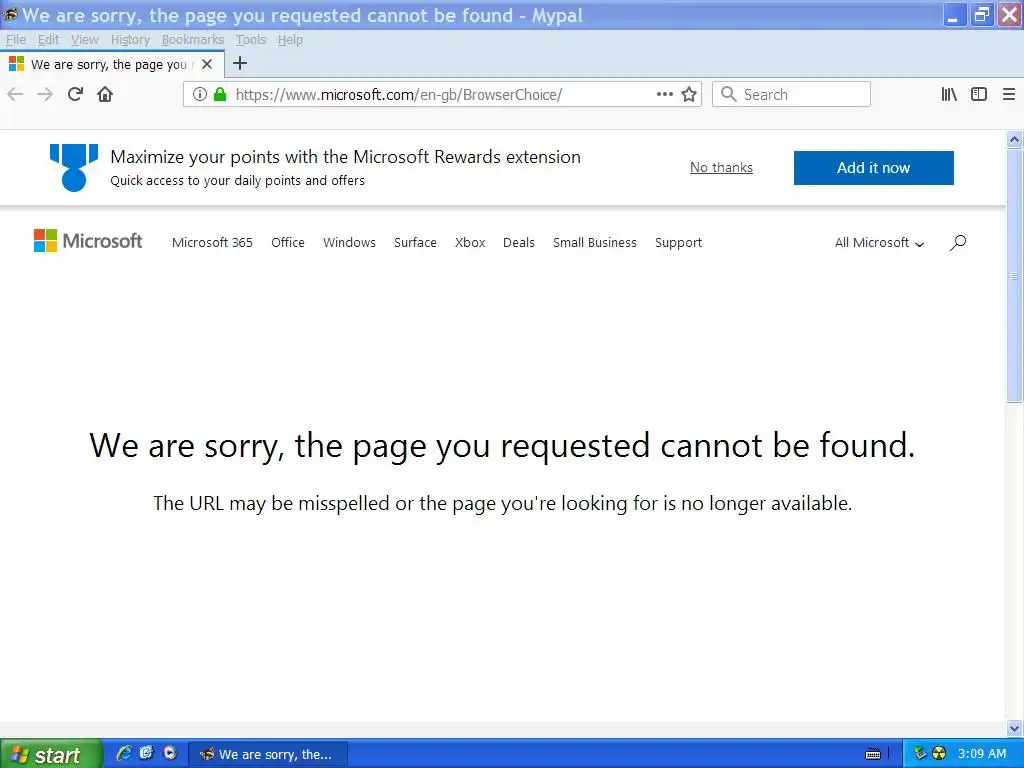Open the hamburger application menu
1024x768 pixels.
1009,95
